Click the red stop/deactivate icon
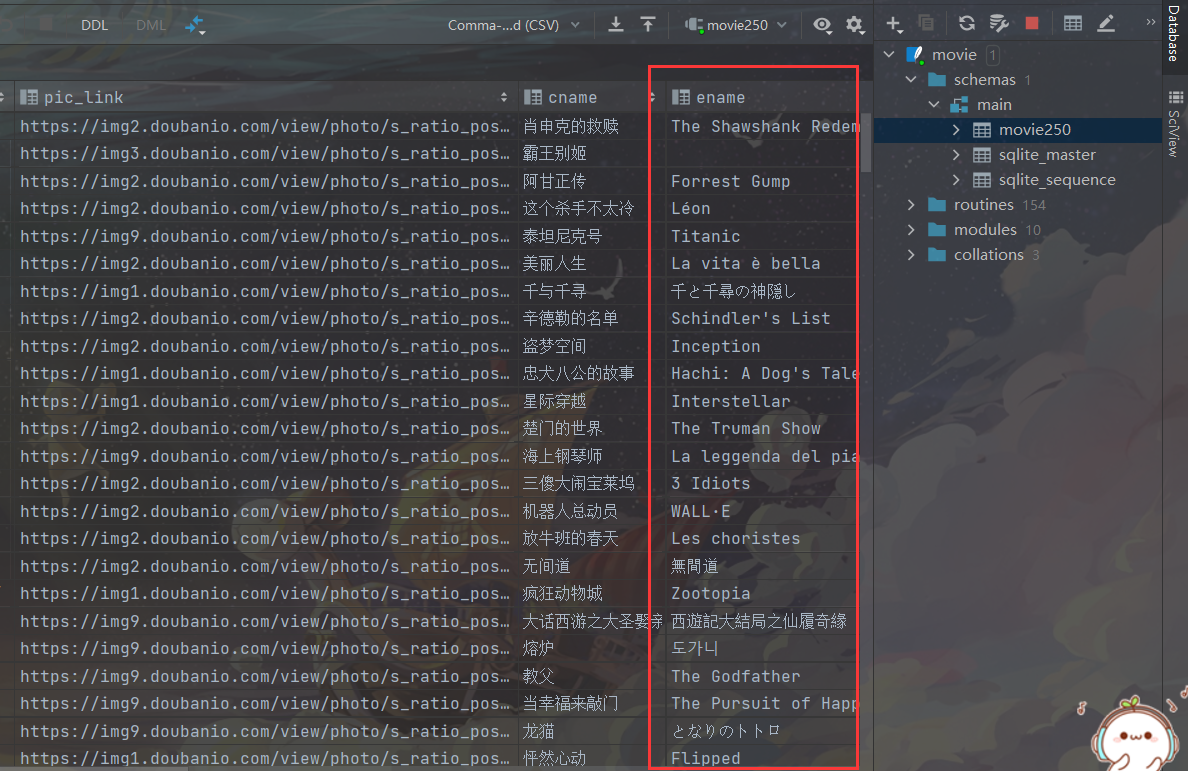This screenshot has height=771, width=1188. tap(1032, 23)
